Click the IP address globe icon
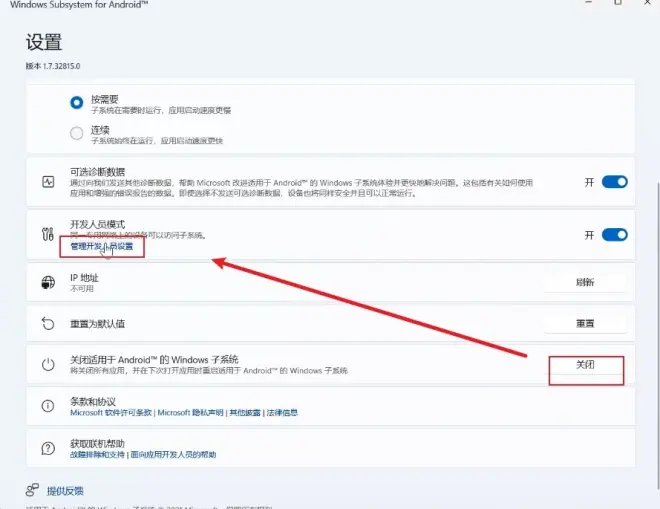Screen dimensions: 660x509 pyautogui.click(x=48, y=282)
